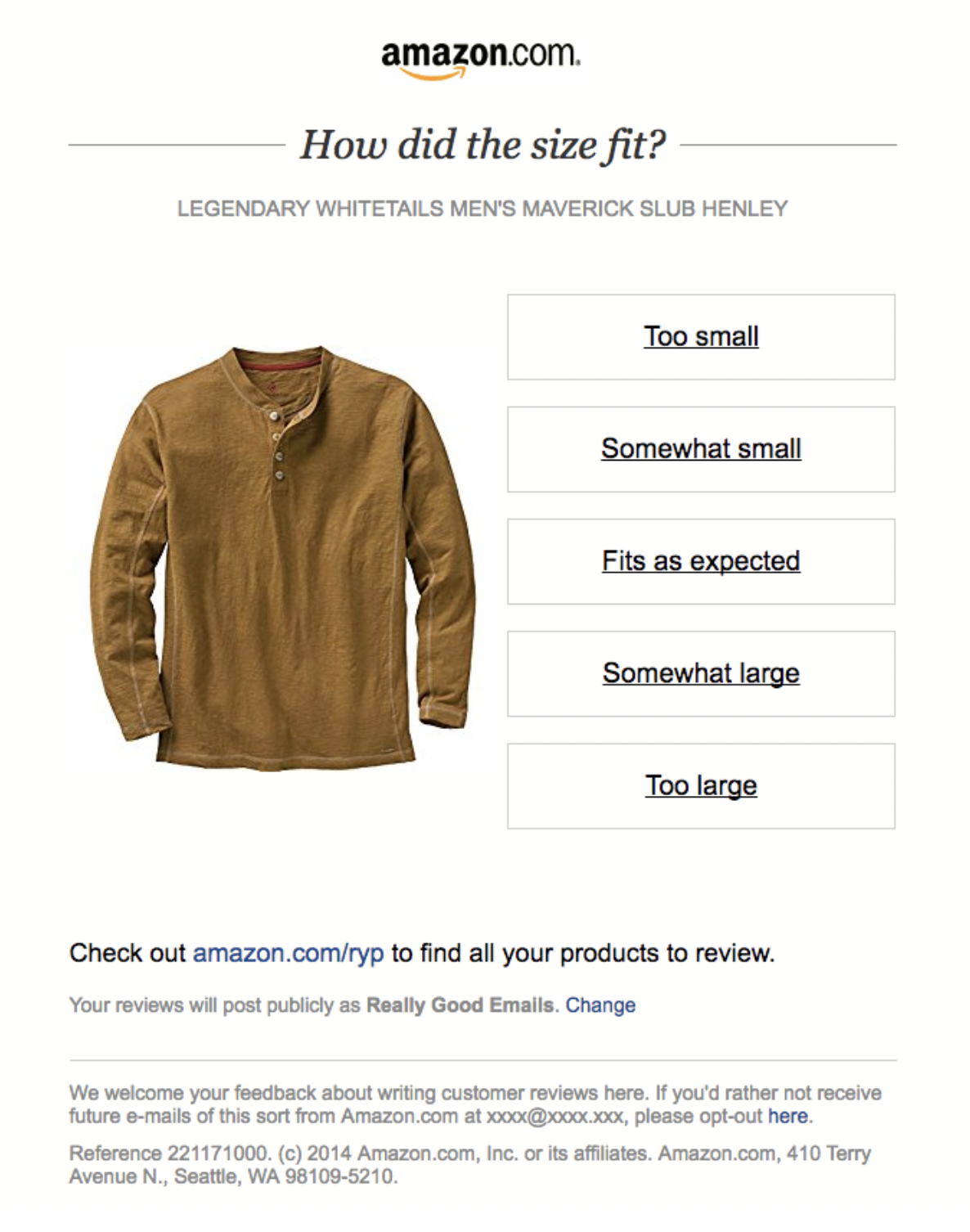The image size is (970, 1232).
Task: Opt out via the here link
Action: (x=788, y=1116)
